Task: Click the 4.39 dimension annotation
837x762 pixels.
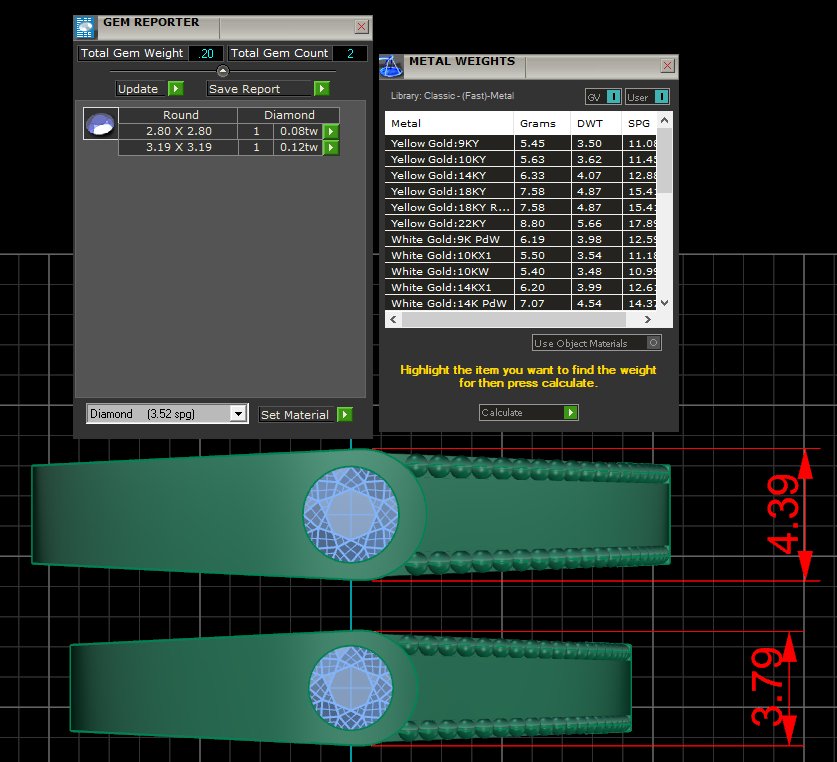Action: pos(784,514)
